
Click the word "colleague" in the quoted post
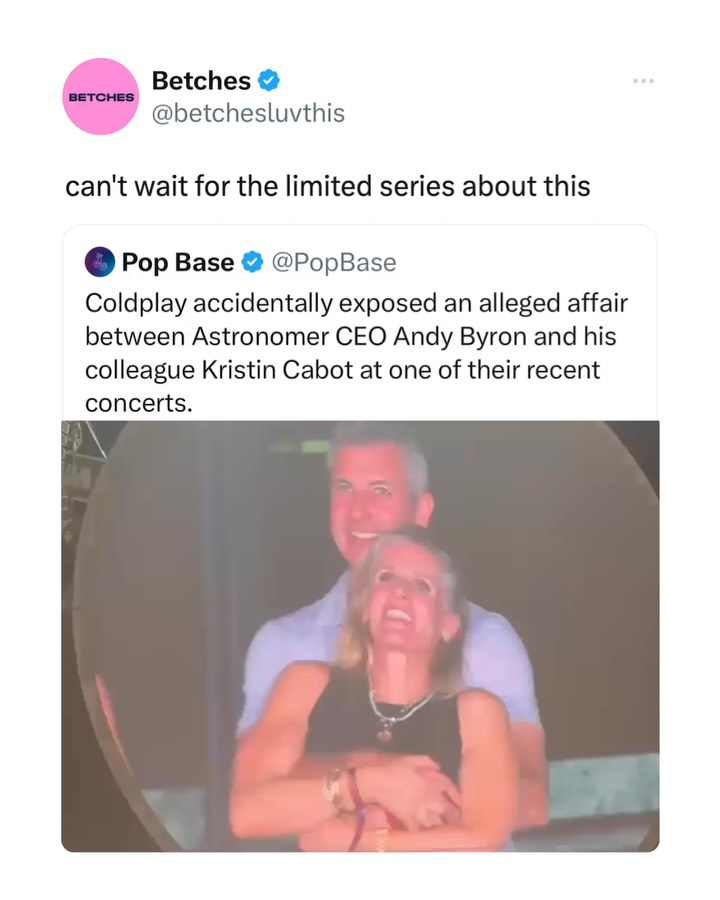point(133,370)
